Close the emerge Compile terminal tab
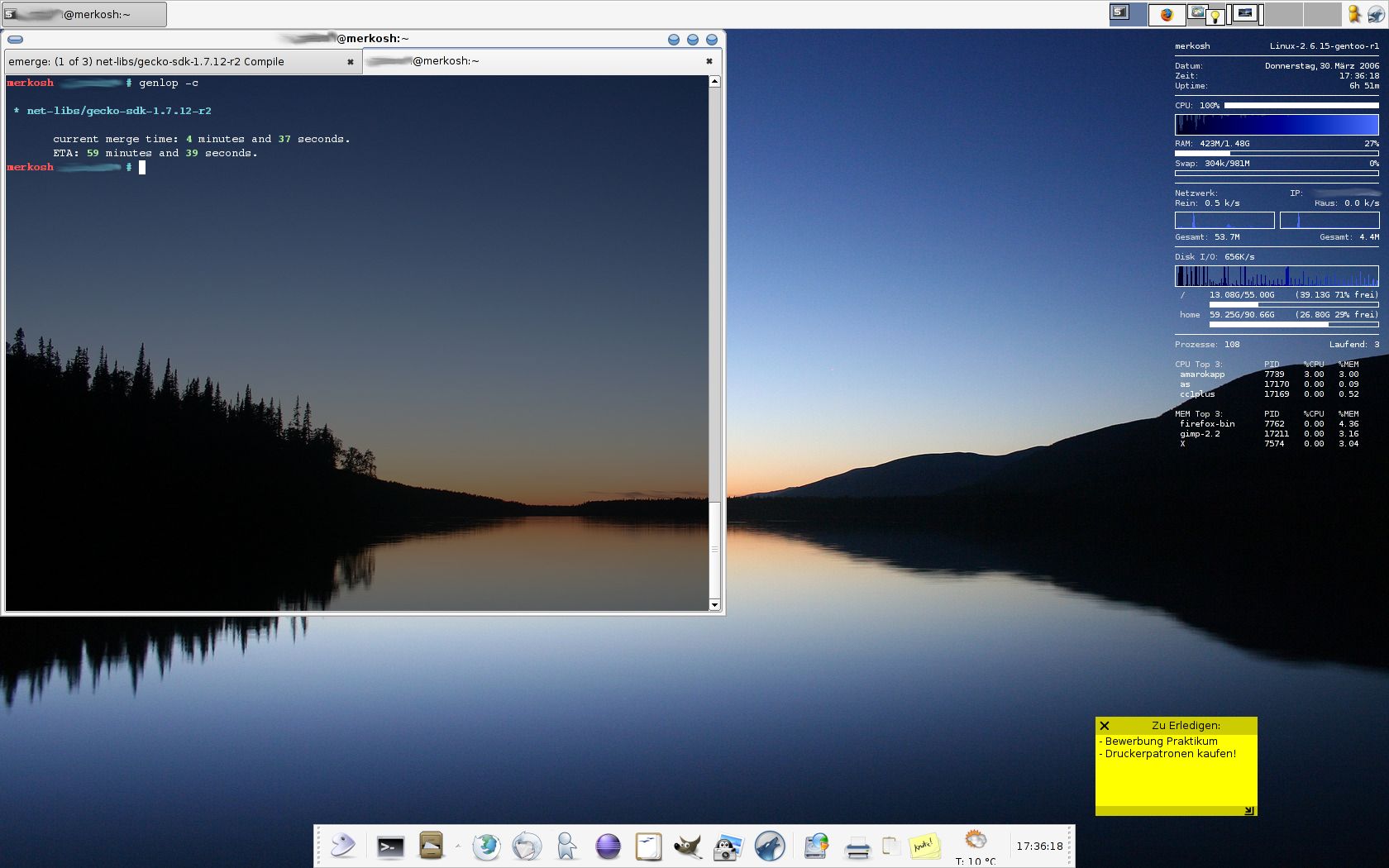This screenshot has height=868, width=1389. (351, 62)
